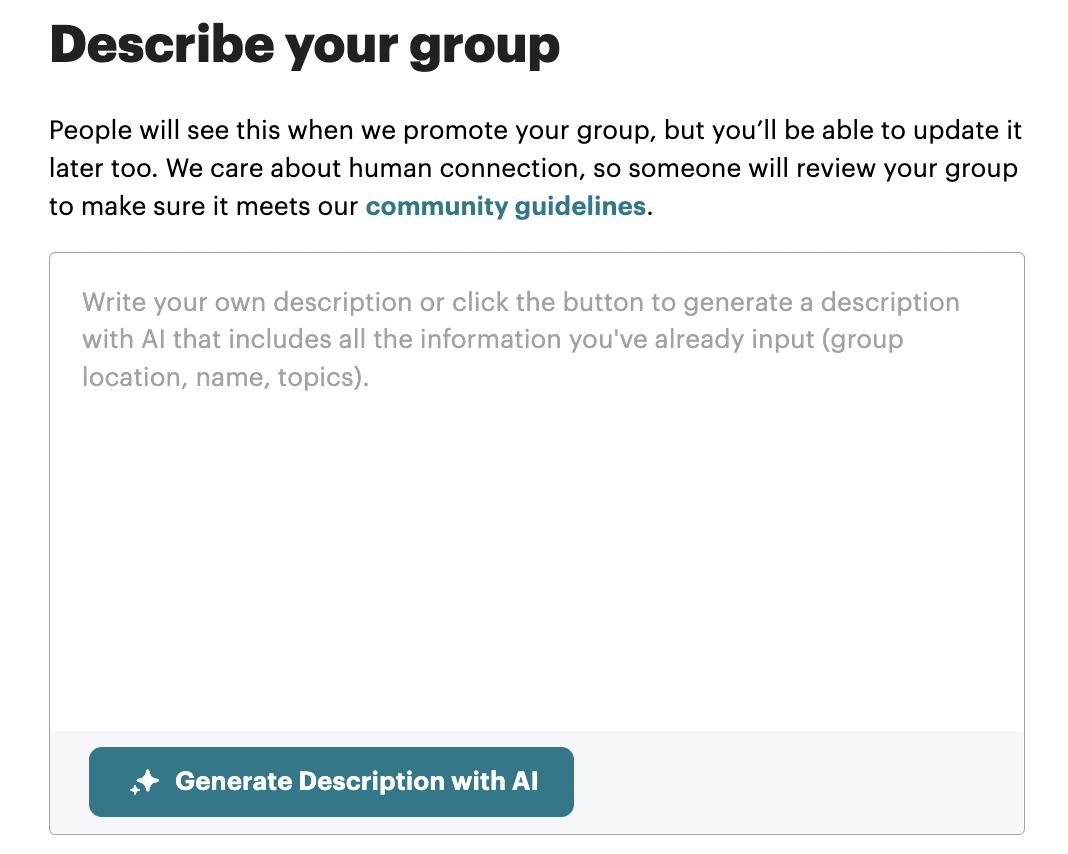Click the word 'guidelines' in the teal link

click(580, 206)
